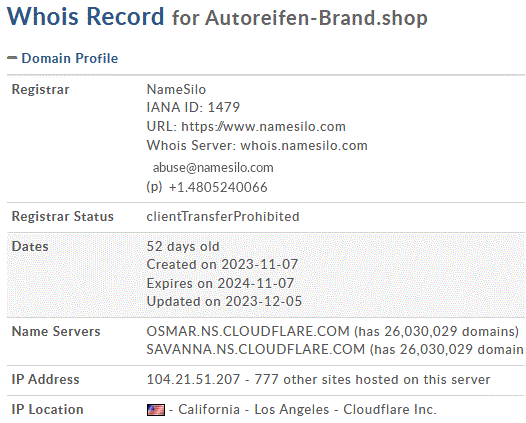Image resolution: width=526 pixels, height=423 pixels.
Task: Click the minus icon beside Domain Profile
Action: point(12,58)
